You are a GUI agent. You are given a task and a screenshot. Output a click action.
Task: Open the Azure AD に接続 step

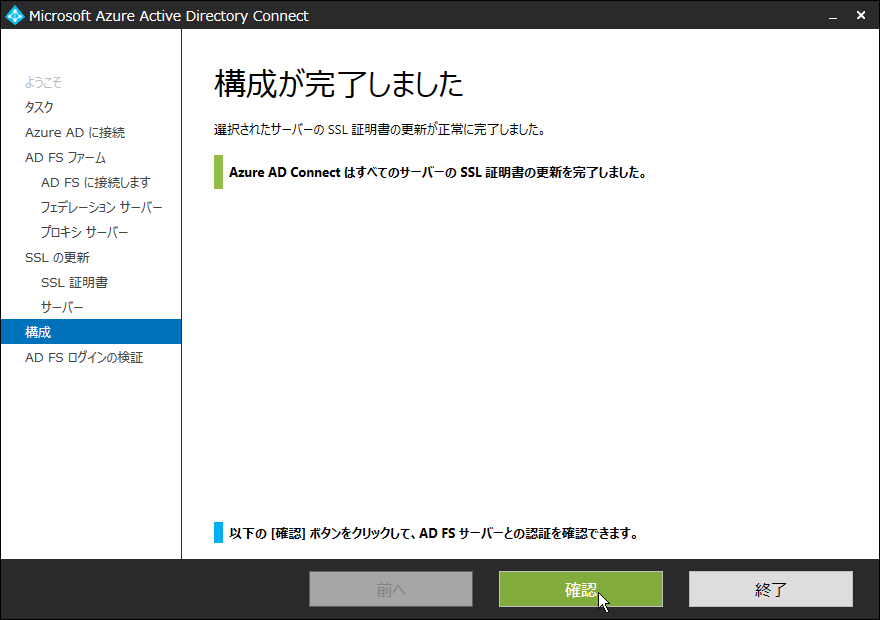(75, 132)
